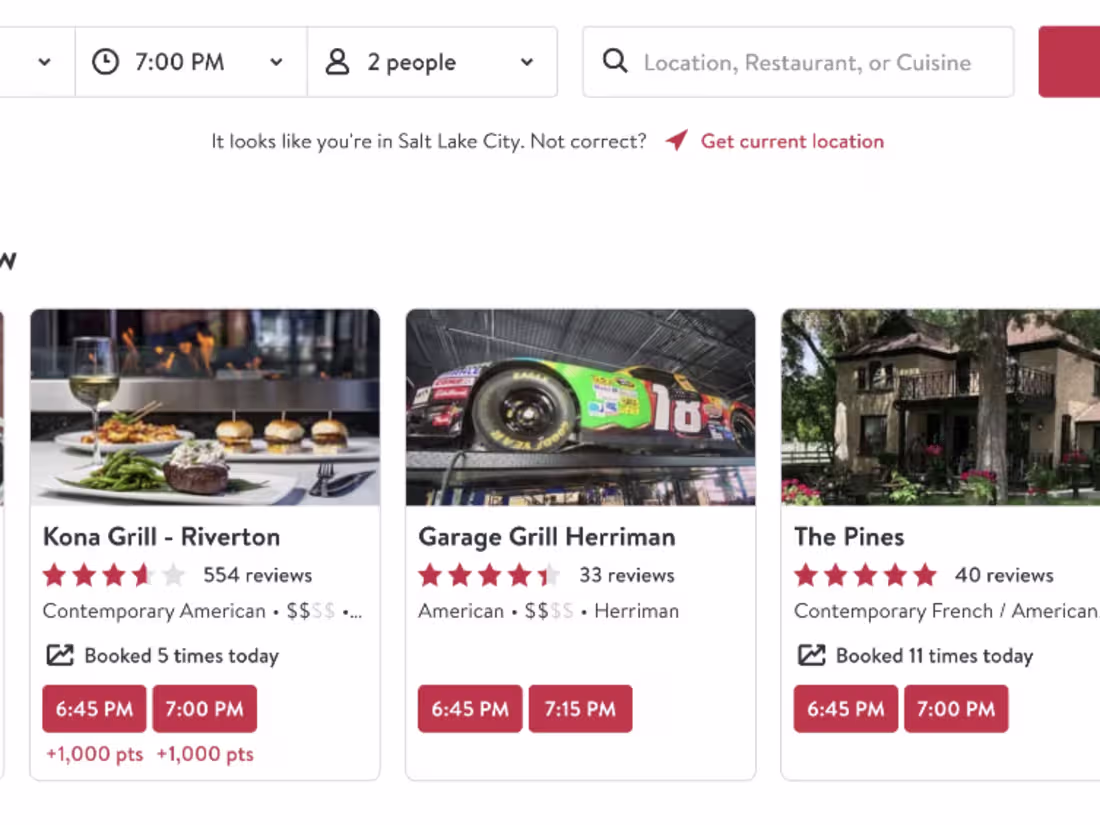
Task: Click the chart icon beside Booked 11 times today
Action: coord(811,655)
